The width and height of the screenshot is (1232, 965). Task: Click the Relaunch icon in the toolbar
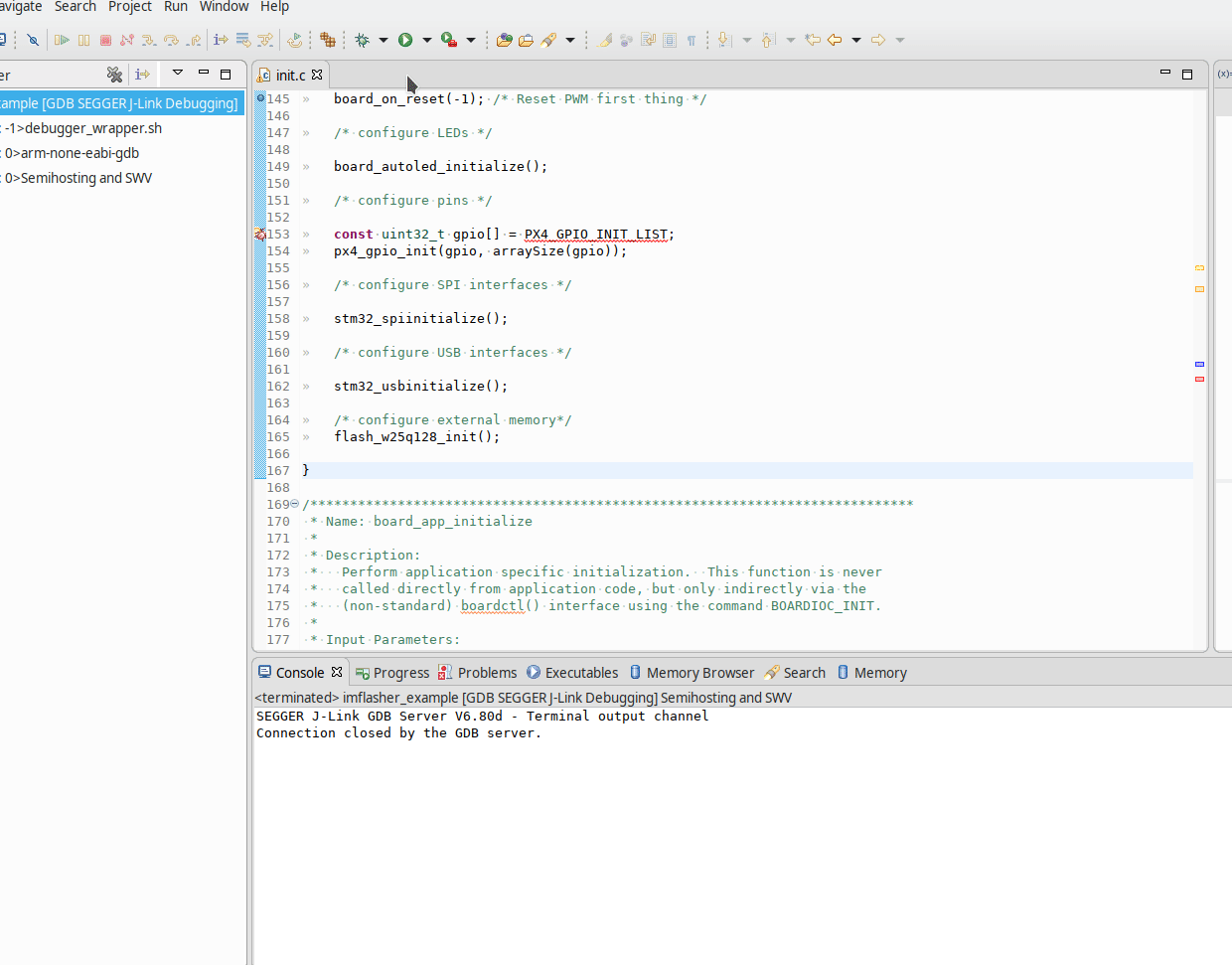295,40
